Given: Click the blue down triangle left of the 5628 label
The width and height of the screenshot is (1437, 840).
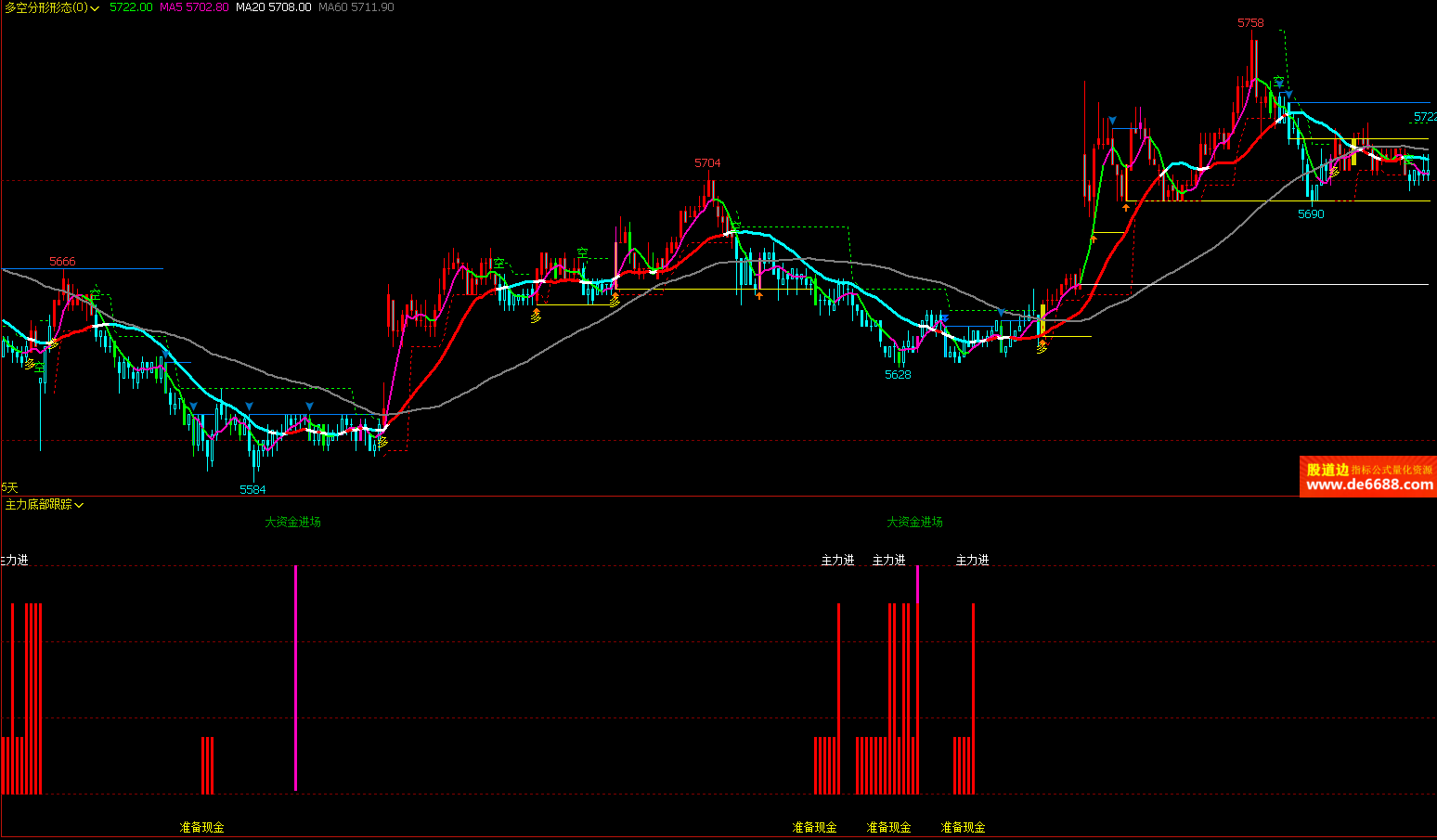Looking at the screenshot, I should 944,319.
